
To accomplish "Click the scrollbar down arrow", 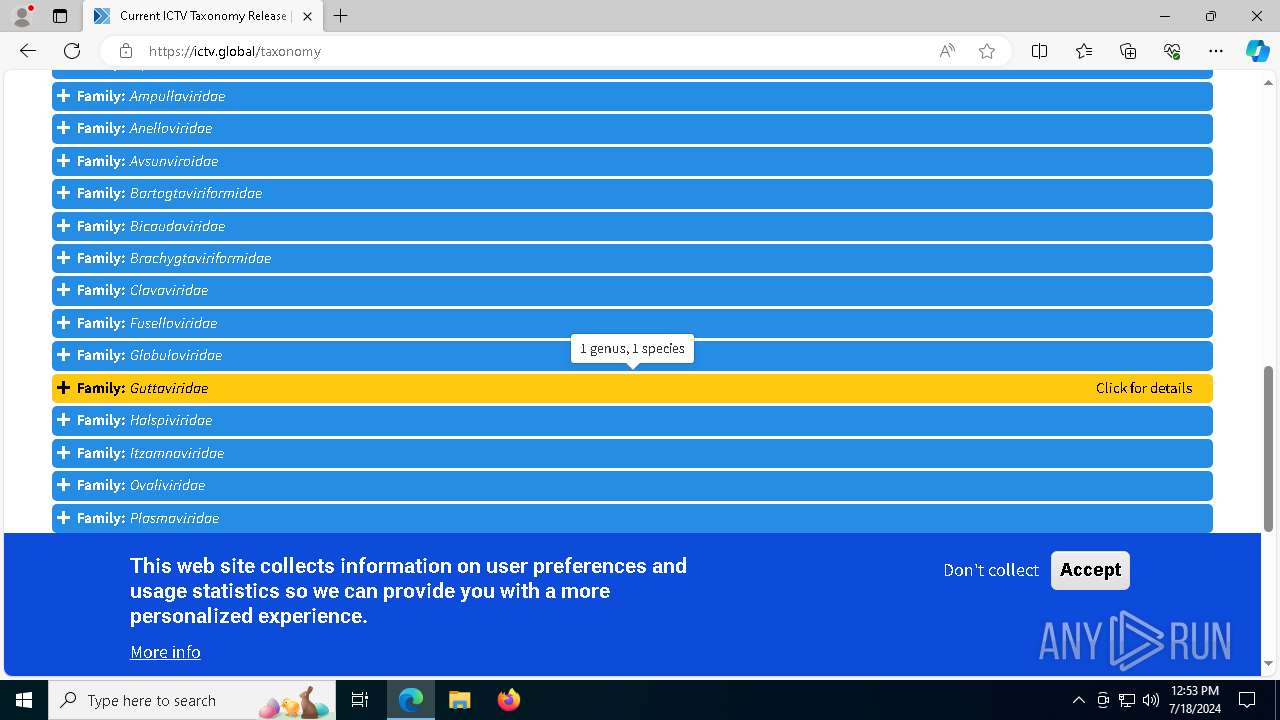I will (1269, 664).
